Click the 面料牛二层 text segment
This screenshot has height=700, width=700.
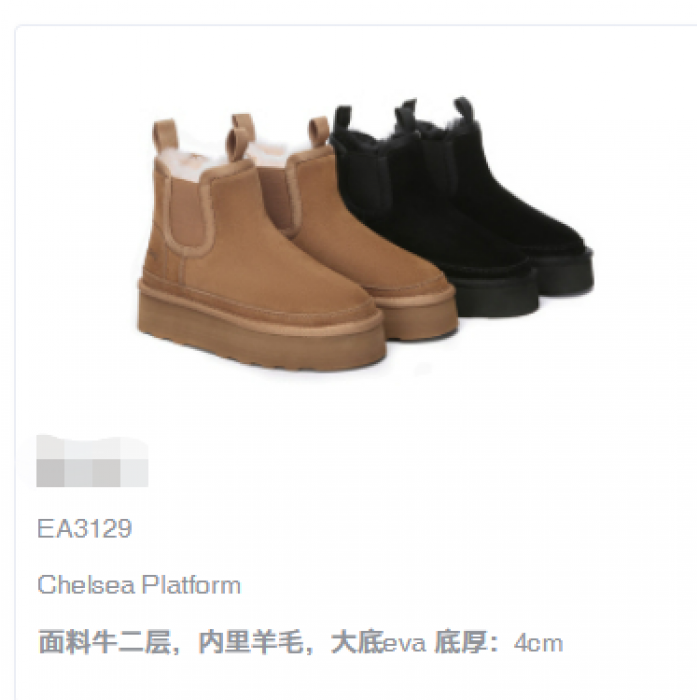[104, 643]
